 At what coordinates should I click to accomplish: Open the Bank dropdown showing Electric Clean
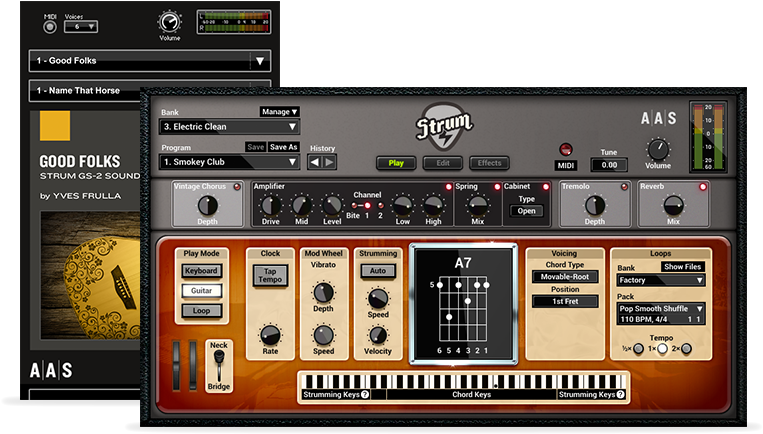coord(229,127)
